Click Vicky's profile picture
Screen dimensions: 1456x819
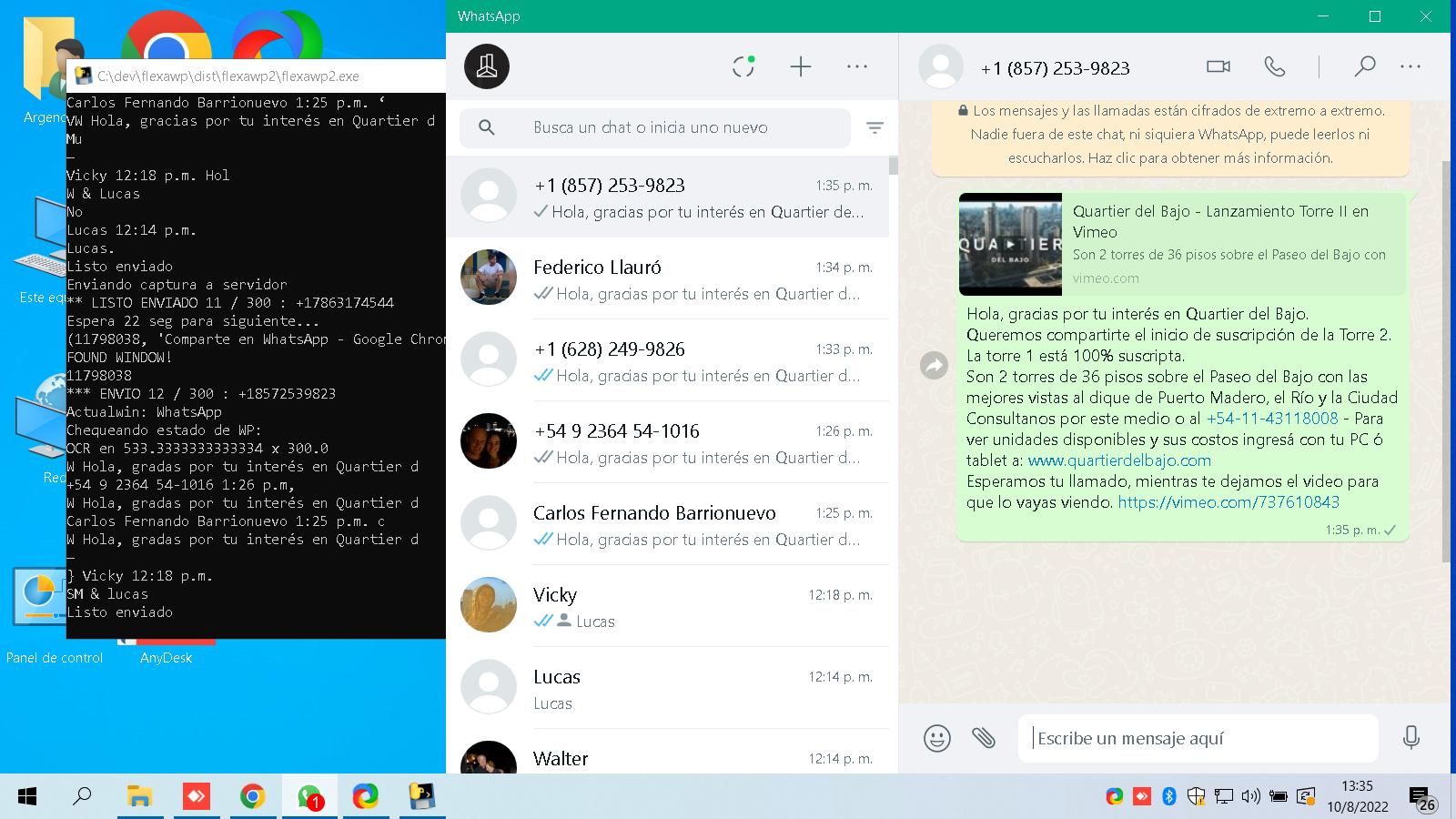tap(489, 605)
